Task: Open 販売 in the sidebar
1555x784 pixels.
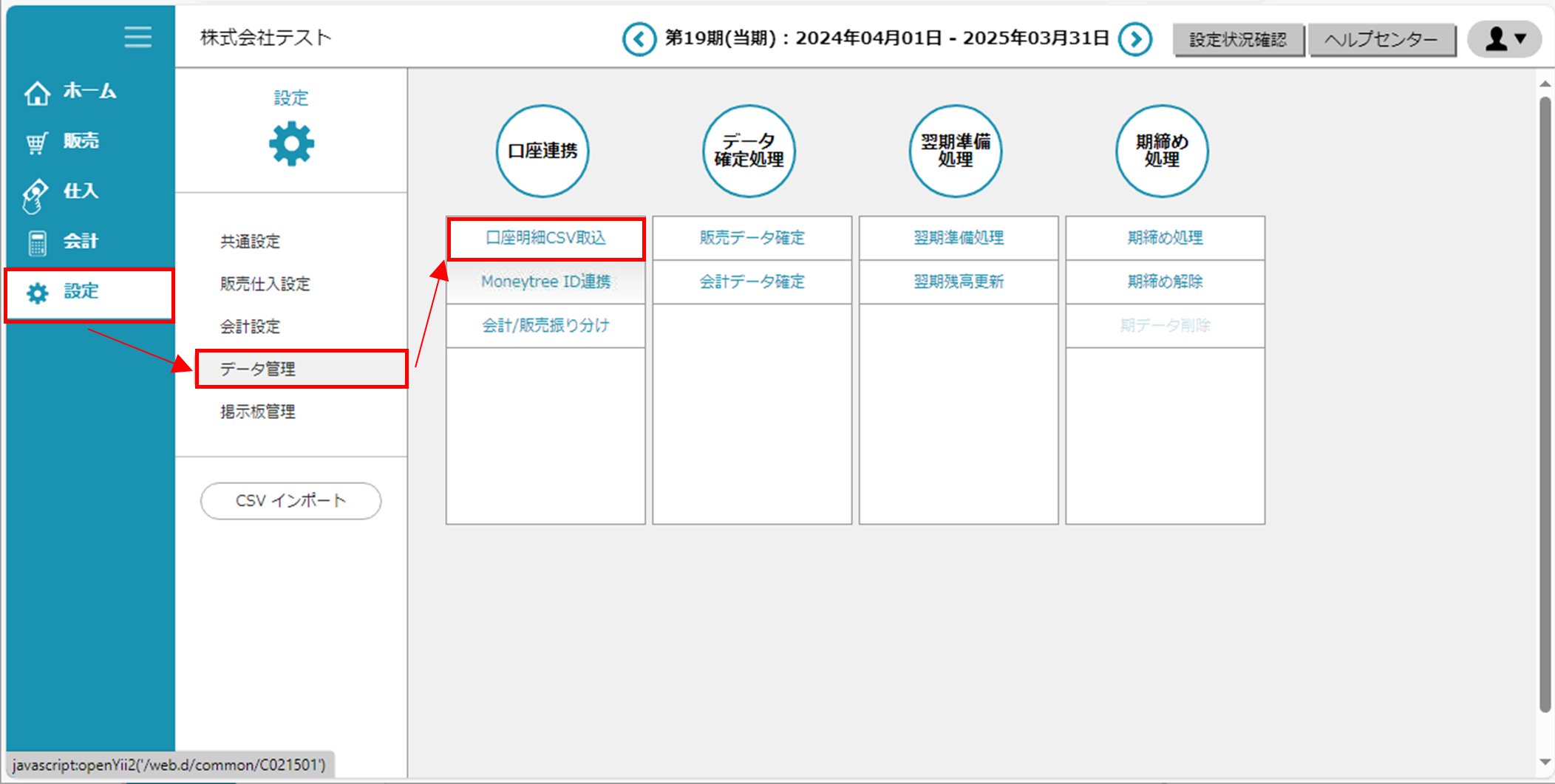Action: tap(80, 141)
